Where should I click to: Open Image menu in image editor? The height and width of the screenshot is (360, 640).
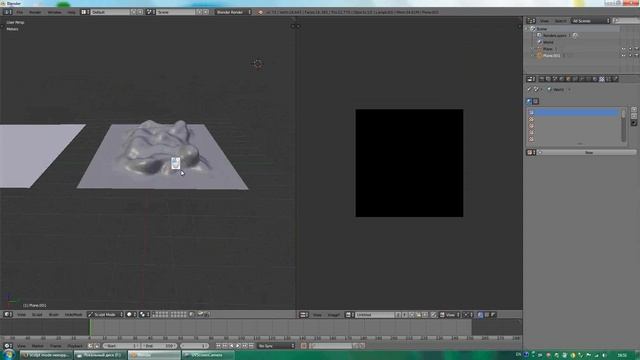(x=333, y=315)
